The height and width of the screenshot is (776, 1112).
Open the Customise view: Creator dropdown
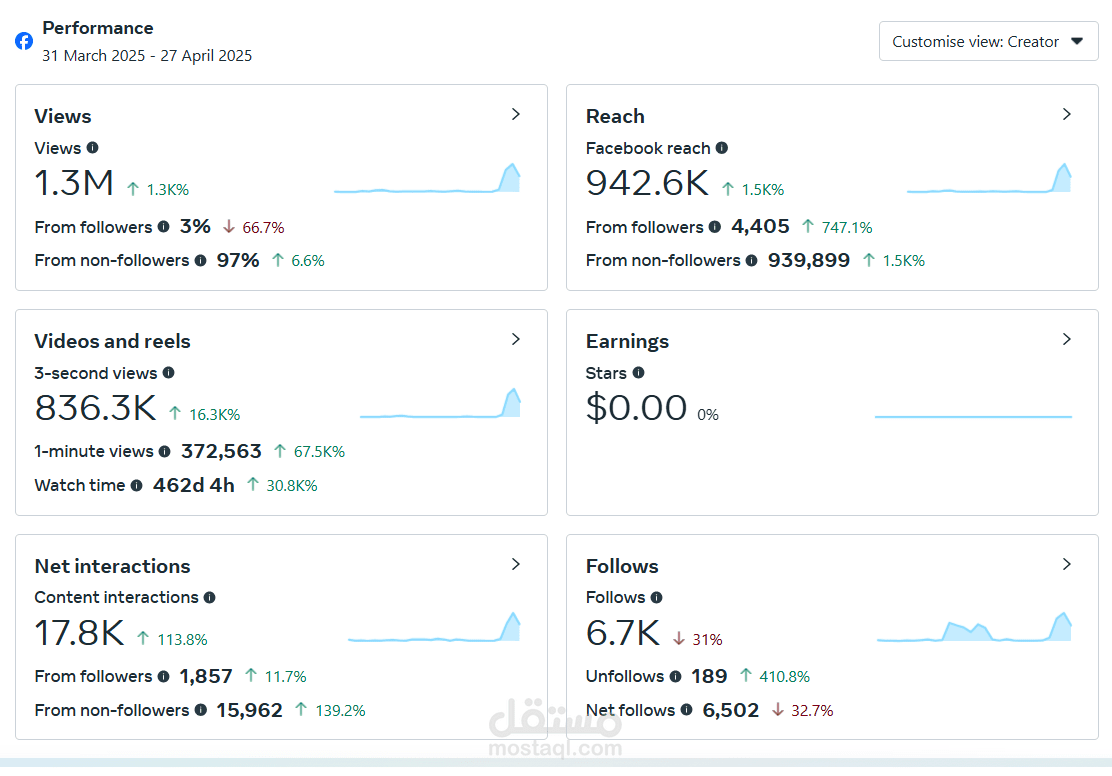tap(988, 41)
